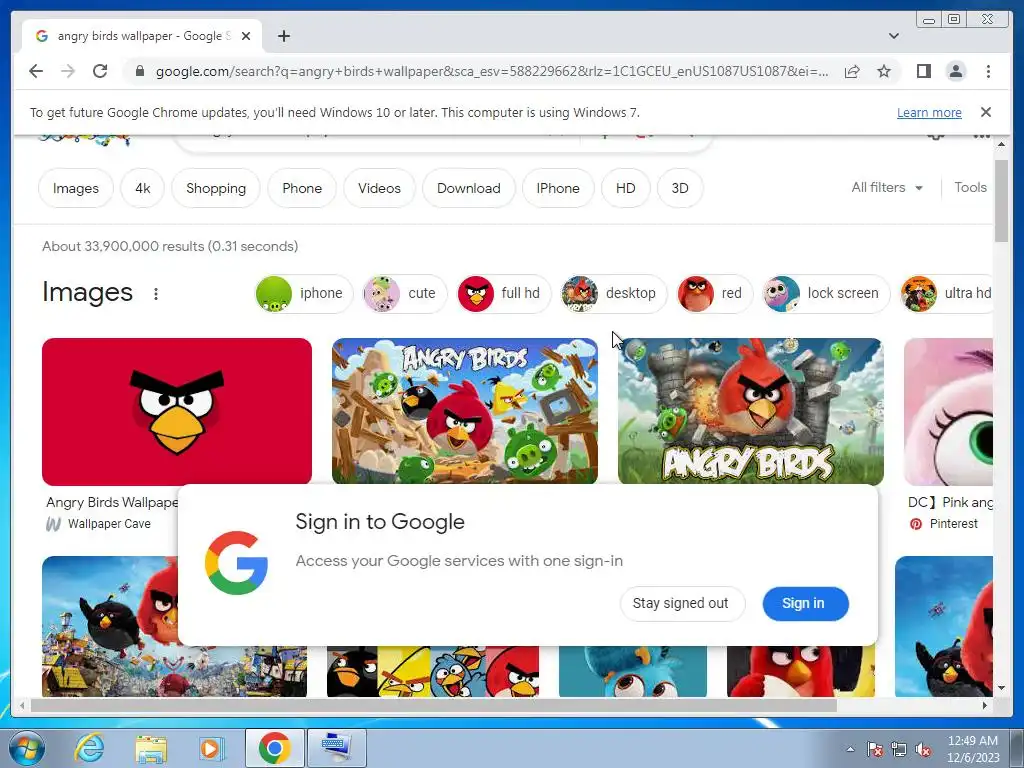Viewport: 1024px width, 768px height.
Task: Click the vertical scrollbar thumb
Action: [x=1001, y=200]
